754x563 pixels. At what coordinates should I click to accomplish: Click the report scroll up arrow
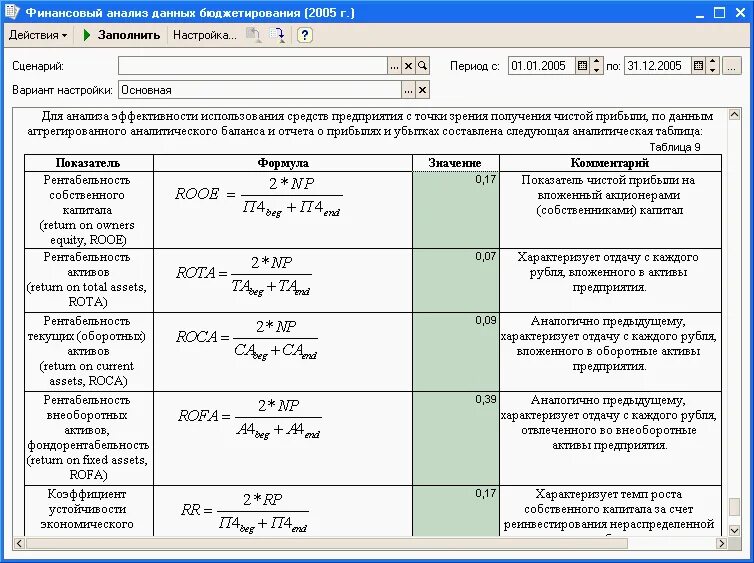(734, 114)
